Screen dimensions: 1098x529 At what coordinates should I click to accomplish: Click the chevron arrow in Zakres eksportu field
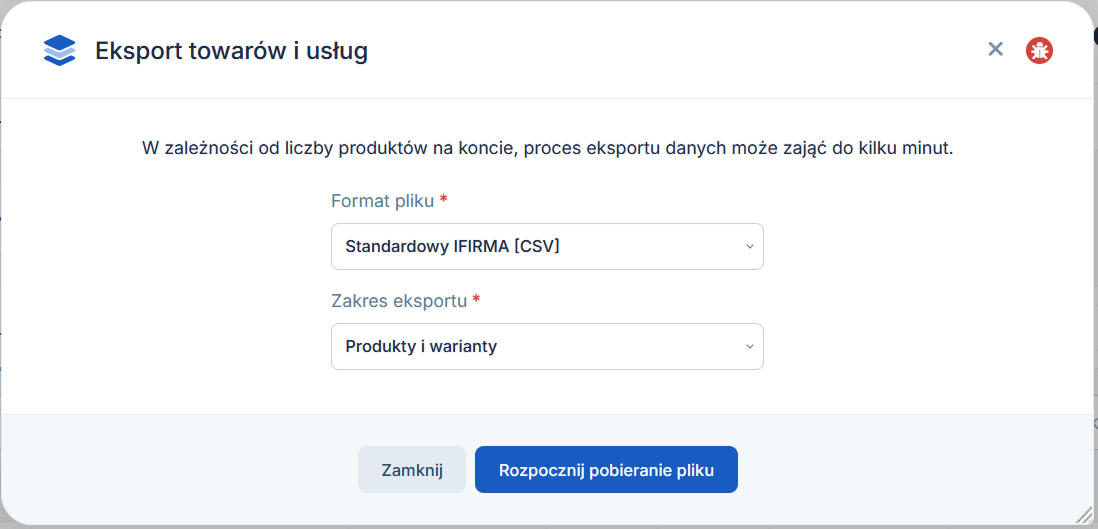click(x=749, y=346)
